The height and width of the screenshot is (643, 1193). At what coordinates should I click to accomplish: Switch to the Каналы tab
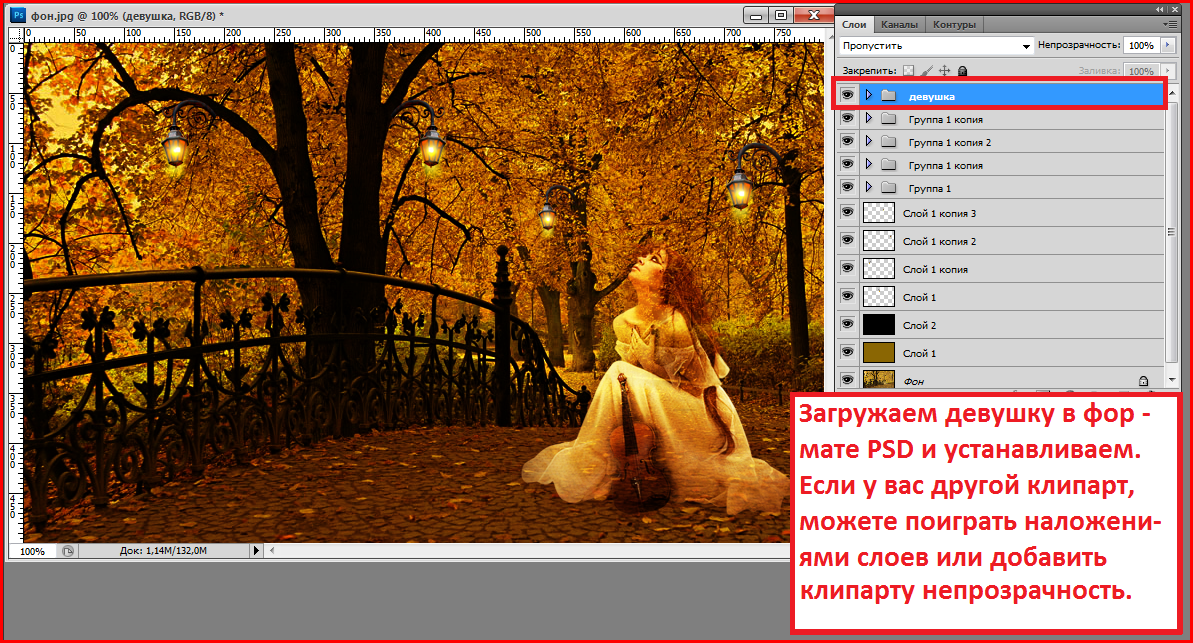tap(899, 25)
